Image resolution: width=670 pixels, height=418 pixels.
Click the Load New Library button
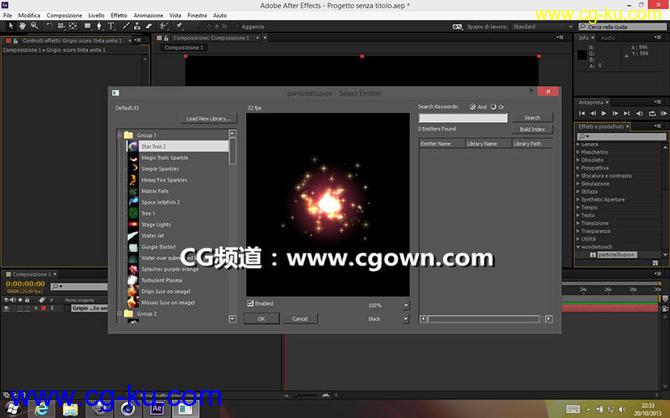tap(208, 118)
